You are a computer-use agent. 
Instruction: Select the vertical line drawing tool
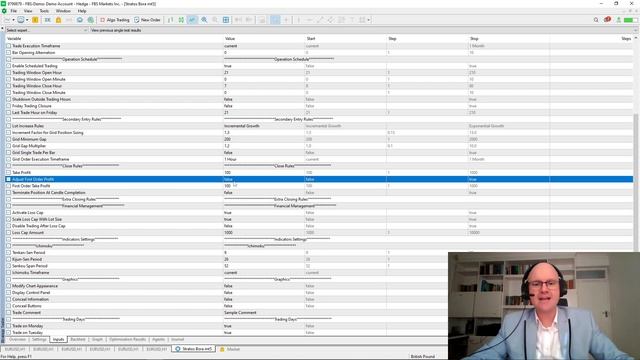[x=299, y=20]
